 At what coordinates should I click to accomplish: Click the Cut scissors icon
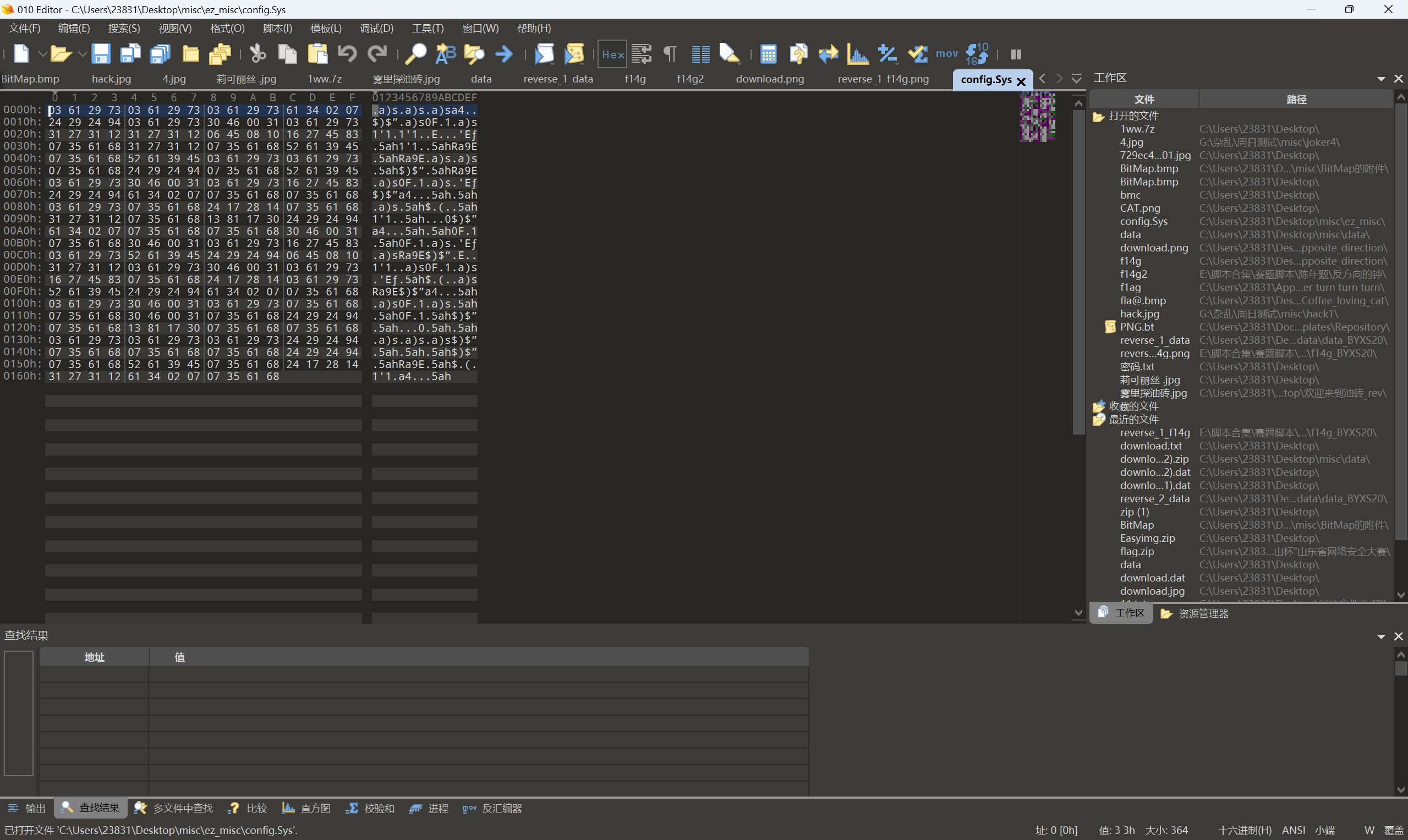(258, 54)
